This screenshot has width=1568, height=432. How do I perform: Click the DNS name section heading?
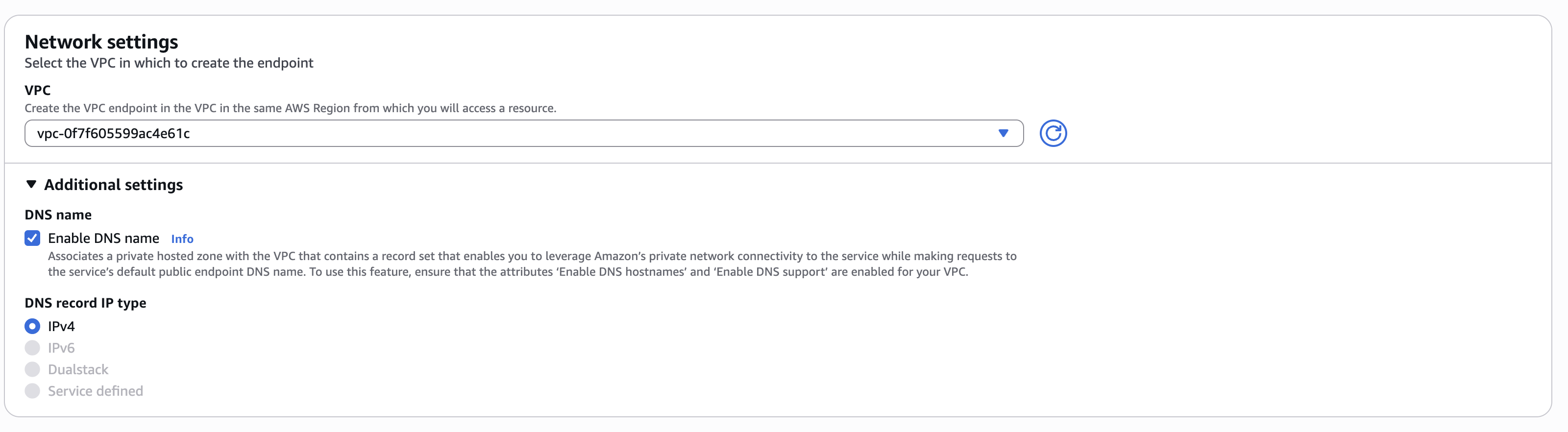[58, 215]
